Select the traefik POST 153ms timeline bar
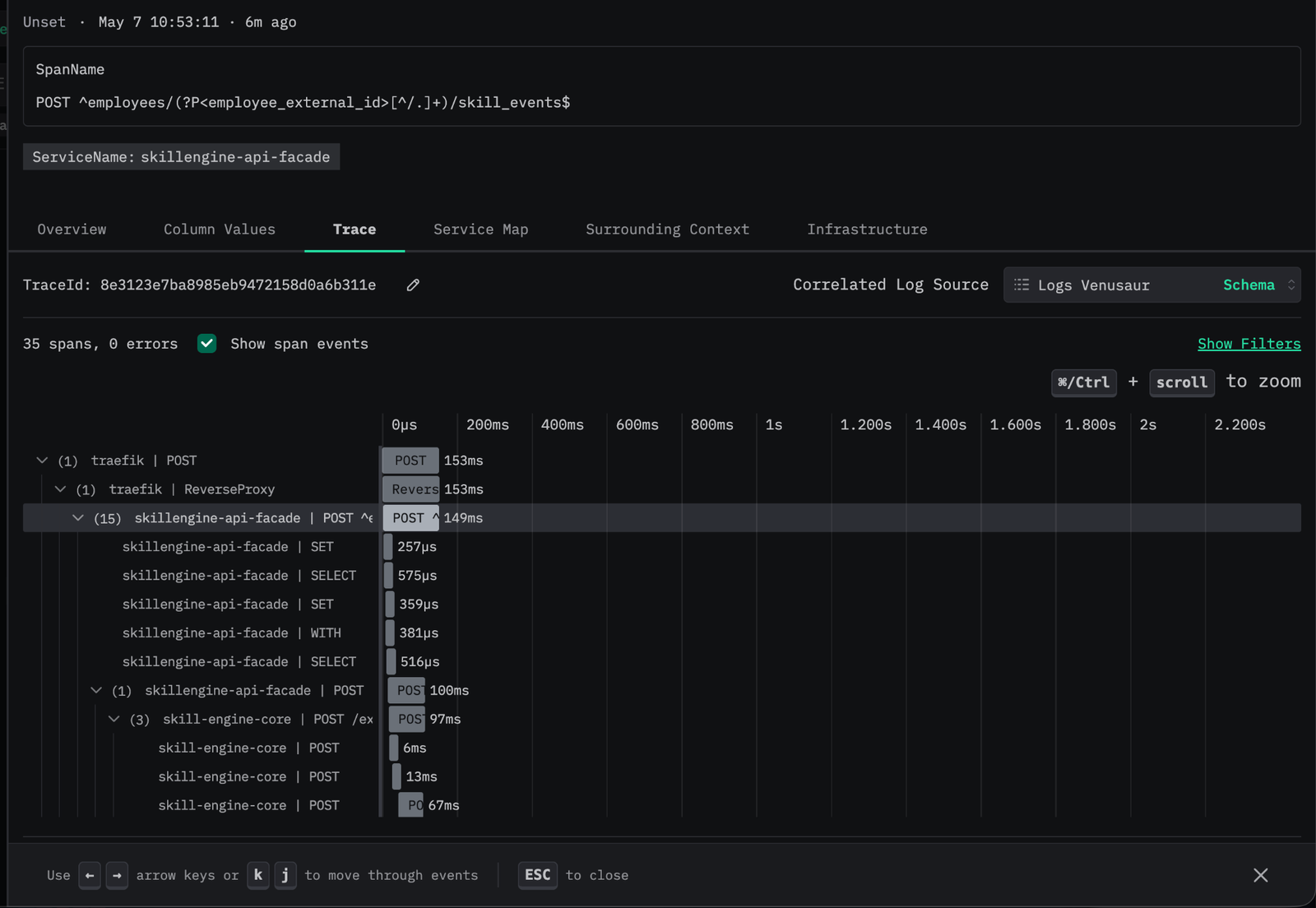The image size is (1316, 908). click(410, 461)
